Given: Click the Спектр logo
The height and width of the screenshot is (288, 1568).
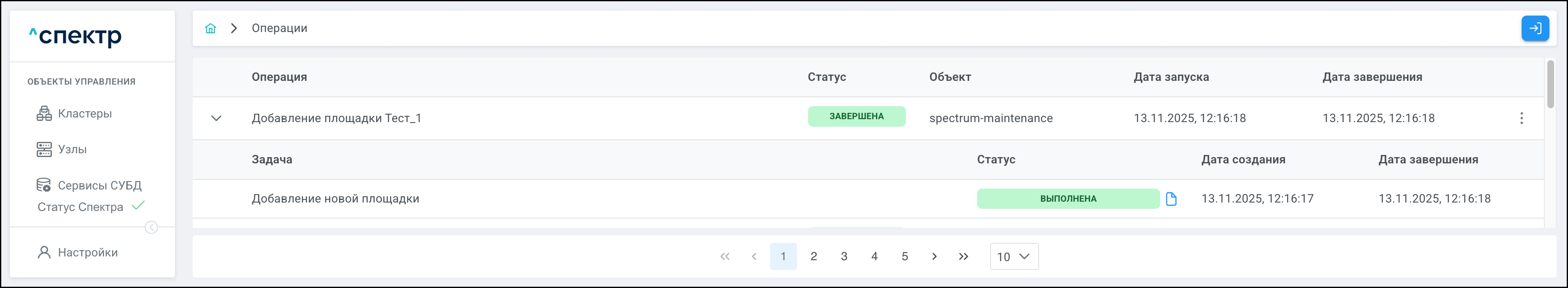Looking at the screenshot, I should (x=76, y=37).
